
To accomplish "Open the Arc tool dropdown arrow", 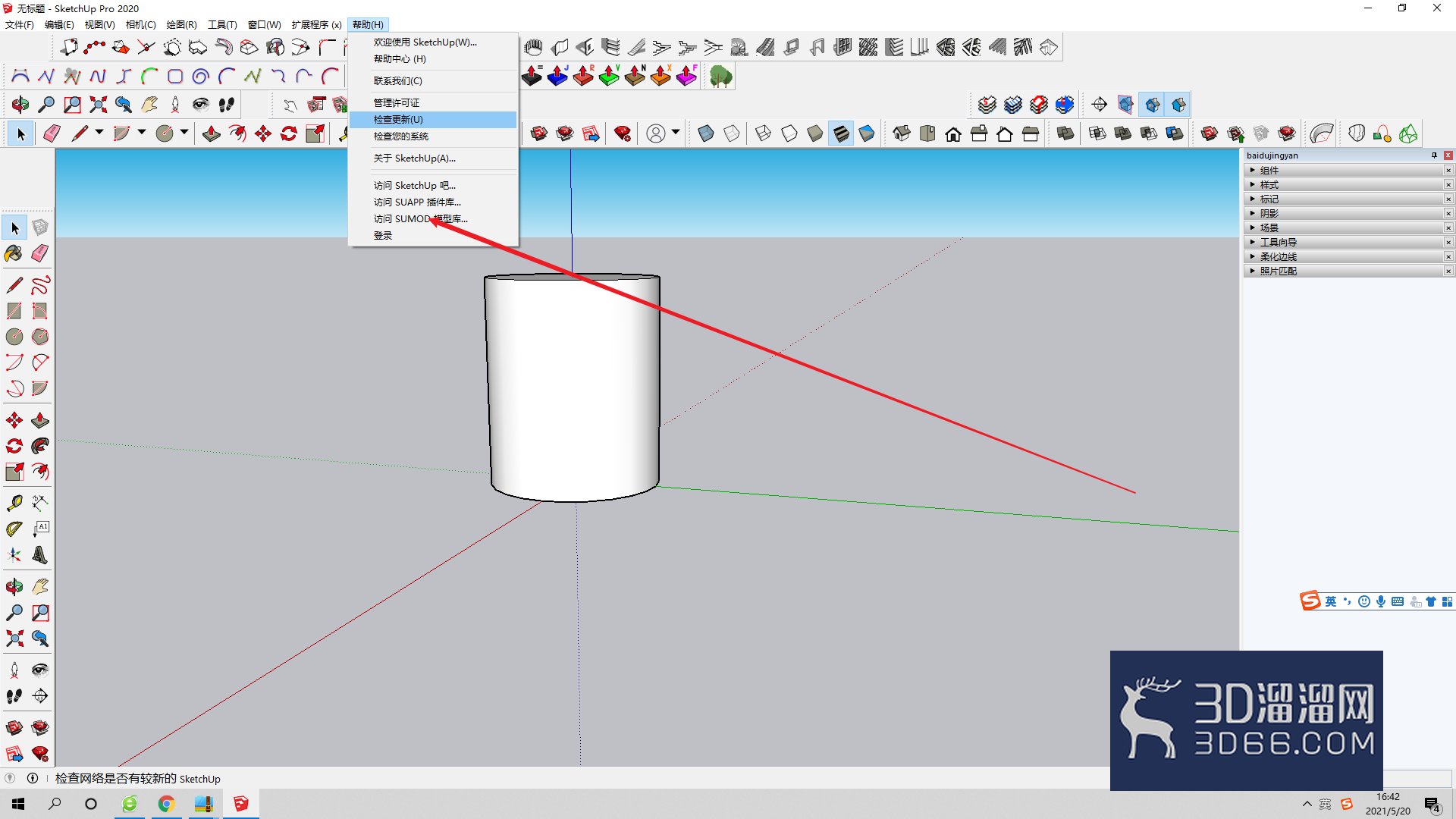I will (142, 133).
